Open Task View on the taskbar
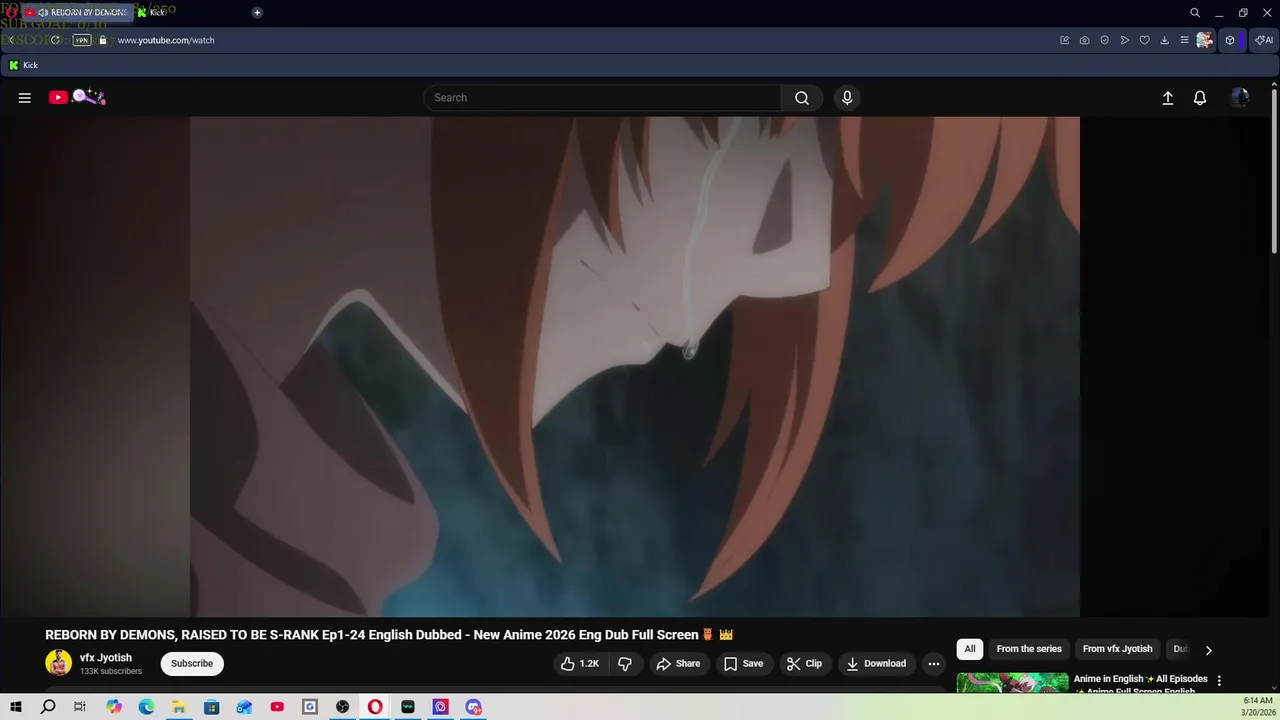 click(80, 707)
